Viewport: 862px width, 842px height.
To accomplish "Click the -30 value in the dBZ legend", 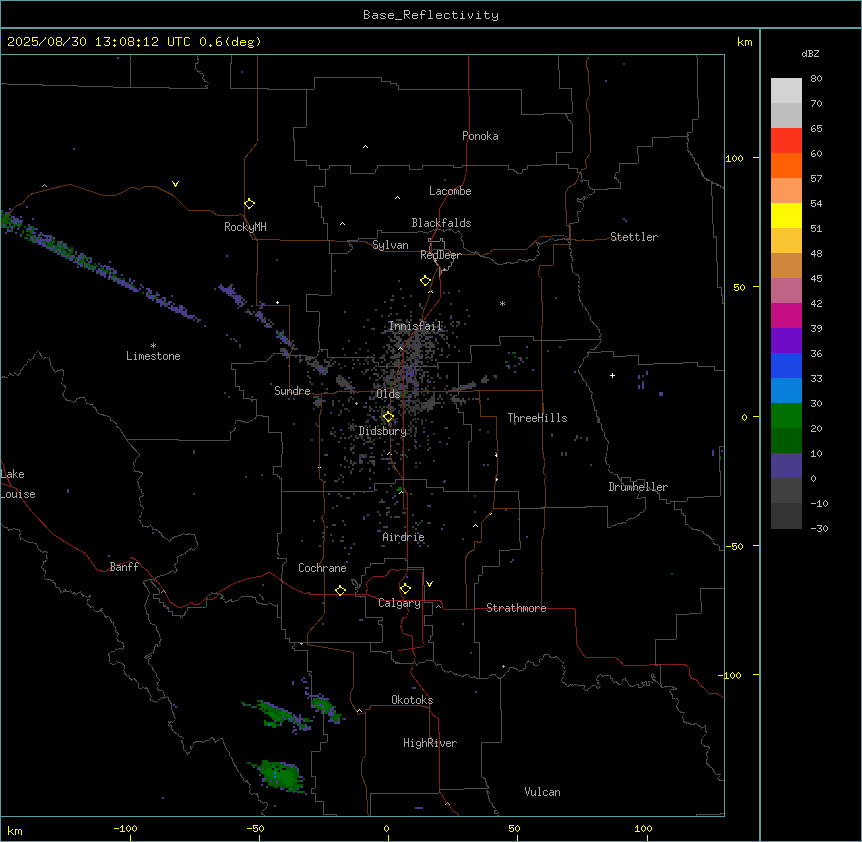I will click(x=819, y=529).
